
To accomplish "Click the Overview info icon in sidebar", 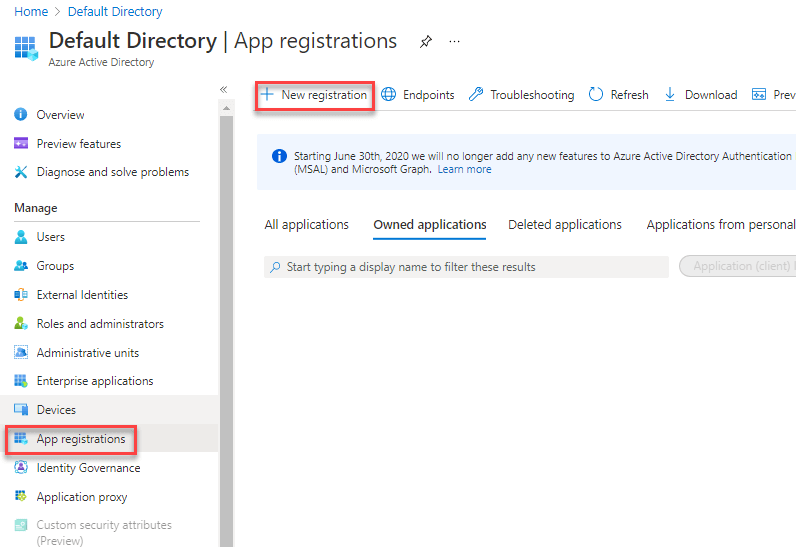I will click(x=21, y=114).
